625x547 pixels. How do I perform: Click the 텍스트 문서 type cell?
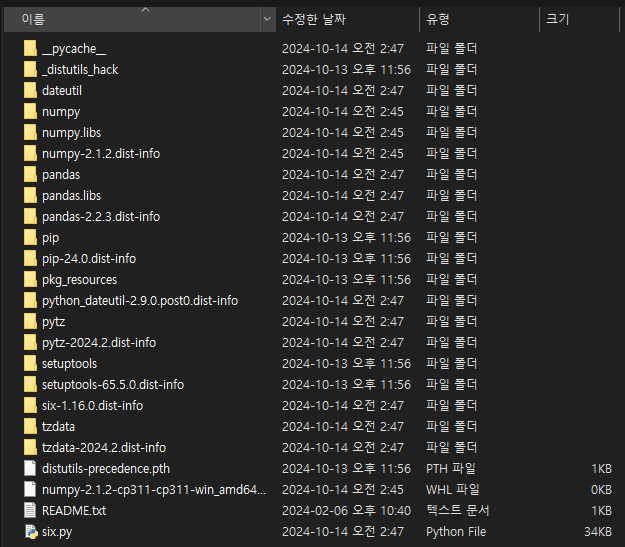458,511
